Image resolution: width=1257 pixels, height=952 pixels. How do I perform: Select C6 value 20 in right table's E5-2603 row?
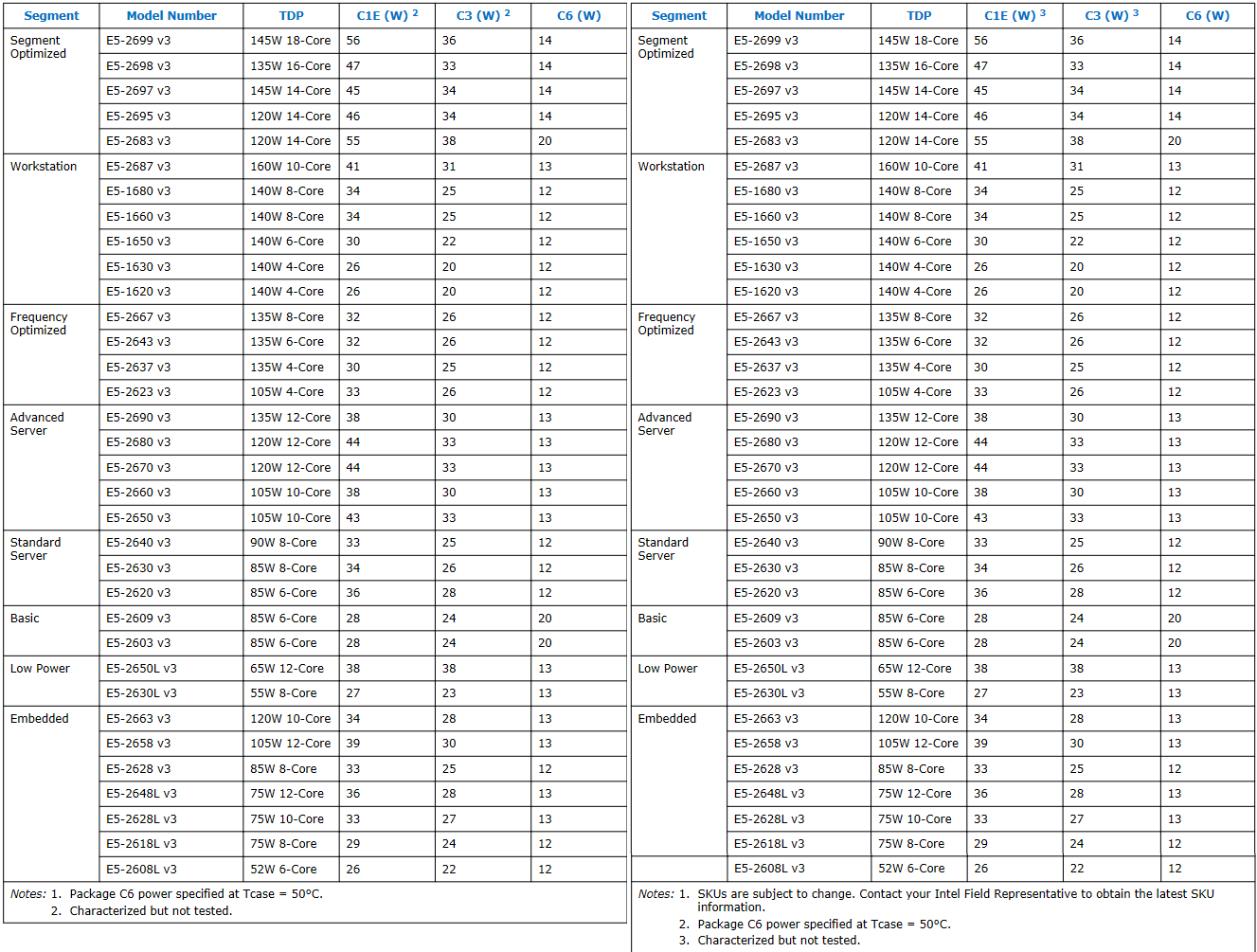[x=1175, y=643]
